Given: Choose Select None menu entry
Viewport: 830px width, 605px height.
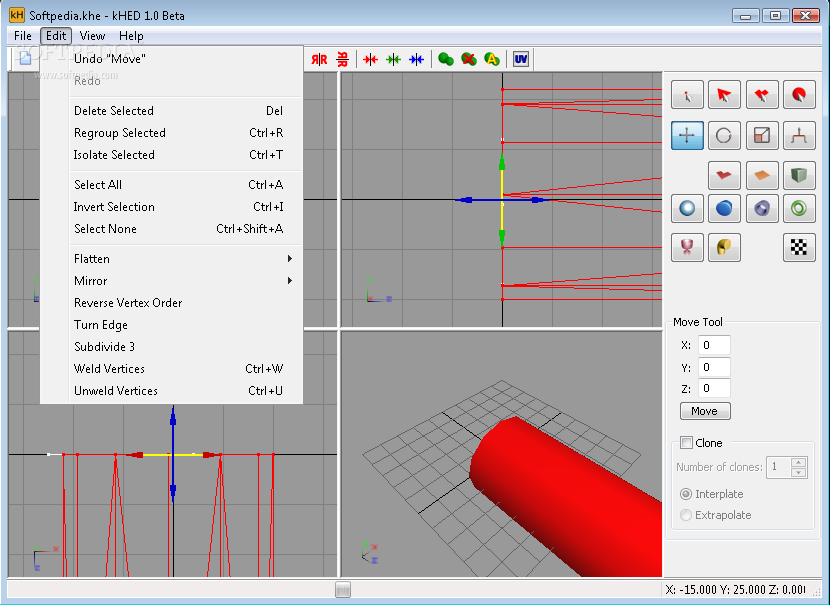Looking at the screenshot, I should pyautogui.click(x=183, y=229).
